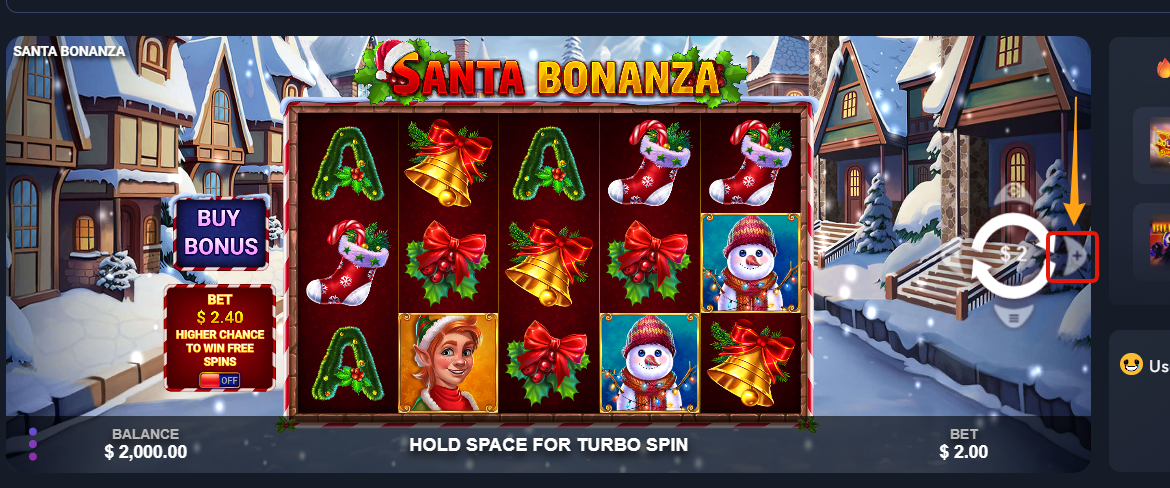This screenshot has height=488, width=1170.
Task: Click the stocking in first reel
Action: pos(348,263)
